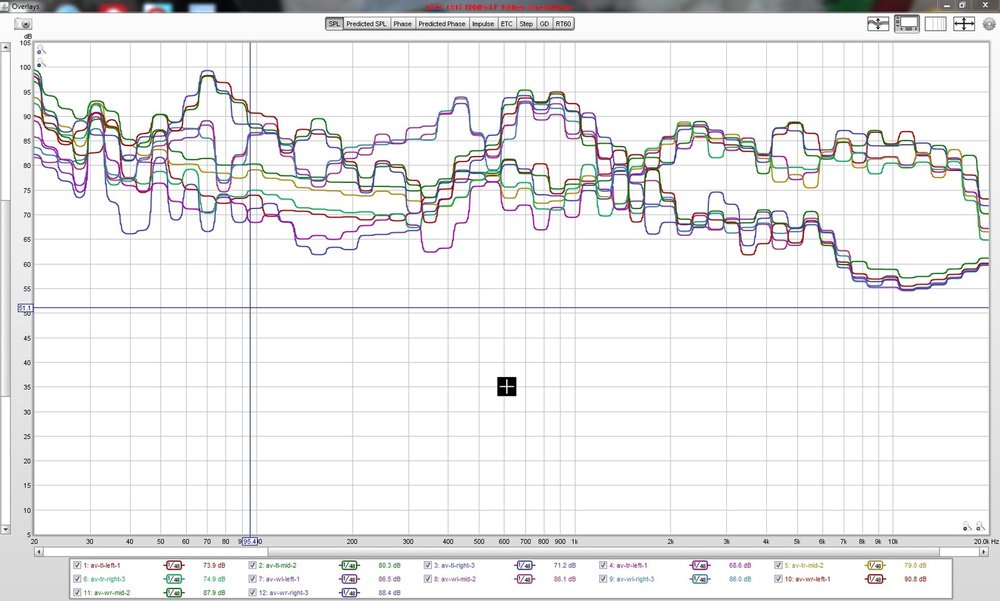
Task: Click the frequency axis grid icon
Action: point(935,24)
